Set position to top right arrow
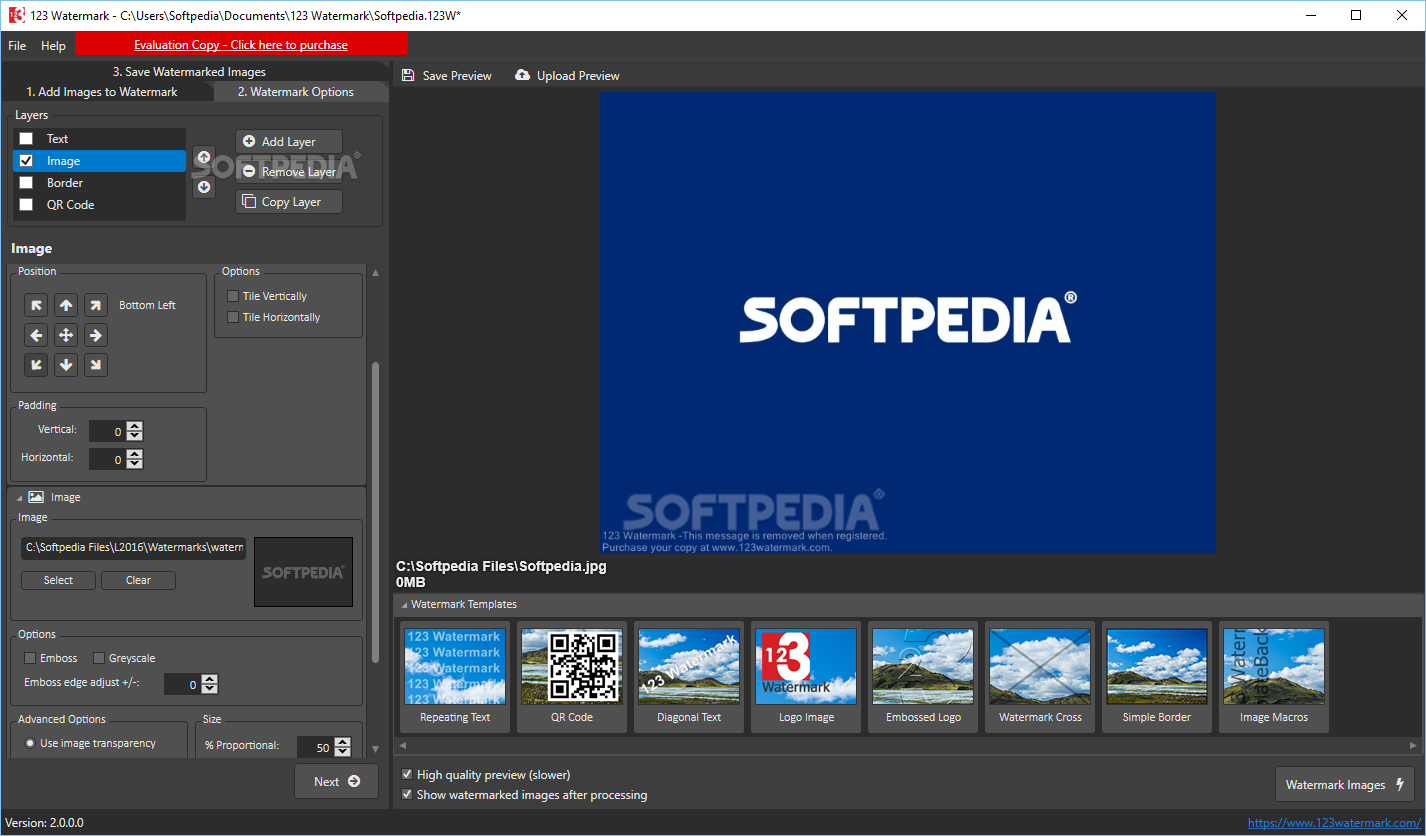Image resolution: width=1426 pixels, height=836 pixels. [x=96, y=305]
